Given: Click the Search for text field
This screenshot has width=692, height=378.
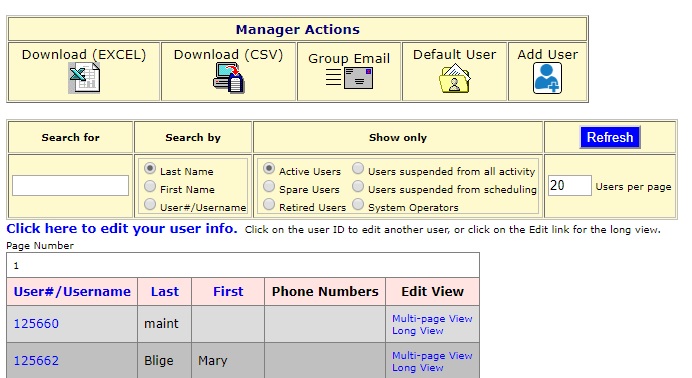Looking at the screenshot, I should [x=71, y=185].
